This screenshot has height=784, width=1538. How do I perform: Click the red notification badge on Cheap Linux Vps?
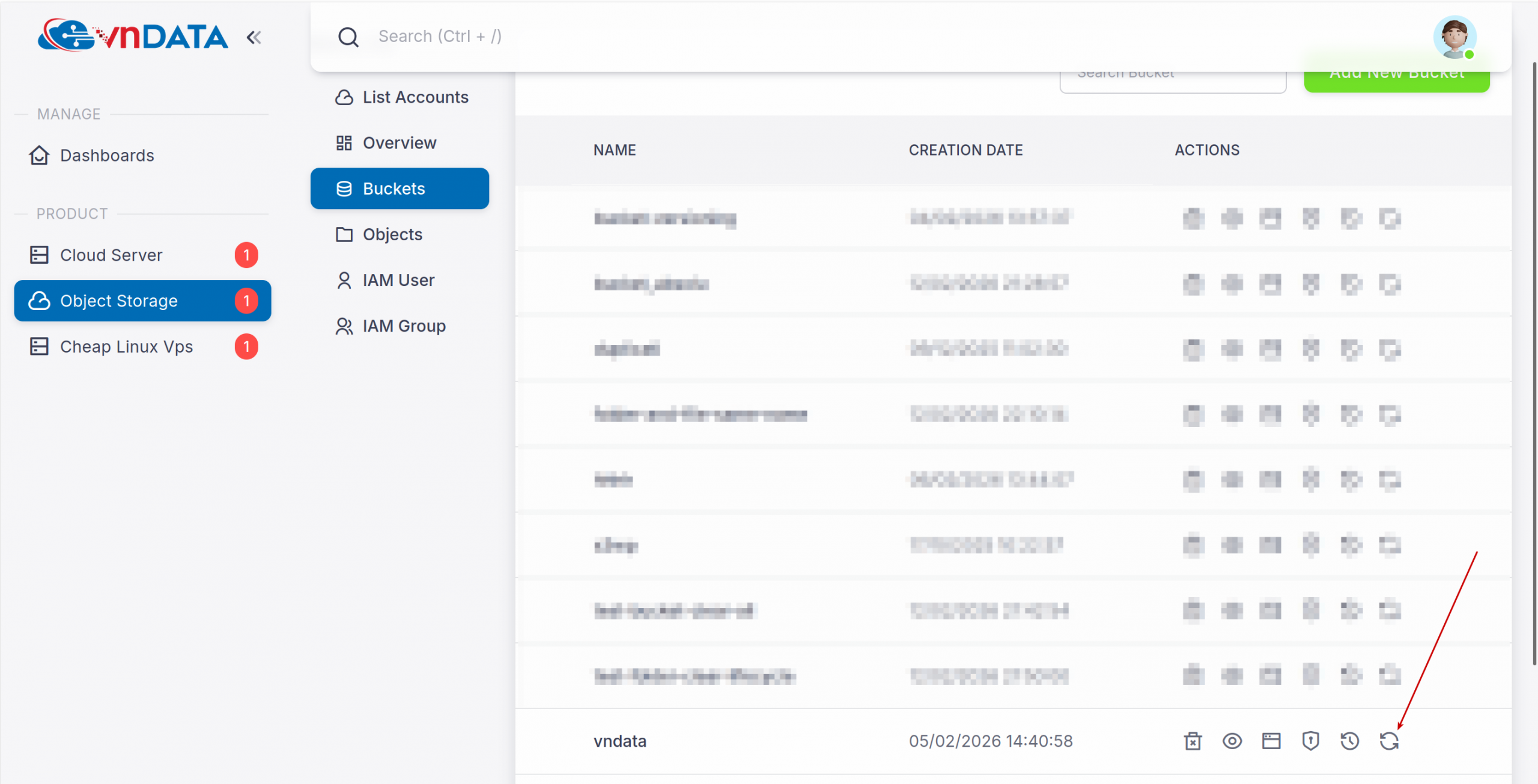coord(246,347)
